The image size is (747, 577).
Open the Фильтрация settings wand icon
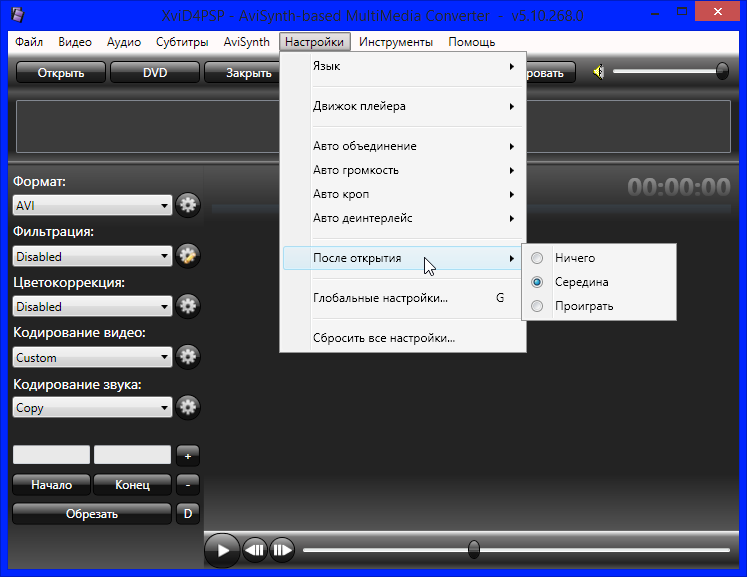(188, 256)
